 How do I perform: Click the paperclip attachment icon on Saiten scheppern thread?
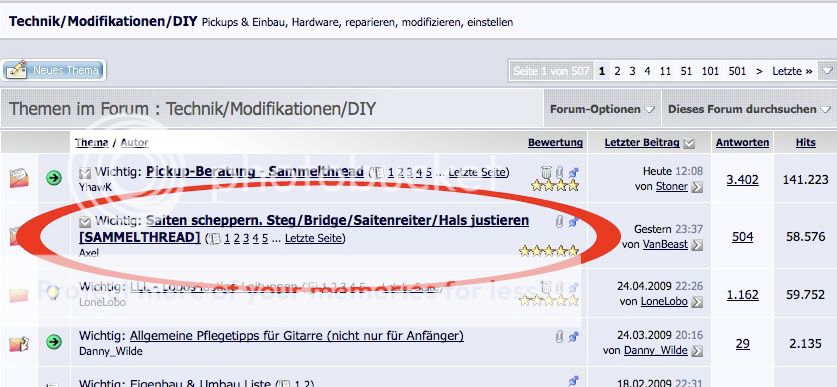pyautogui.click(x=559, y=222)
